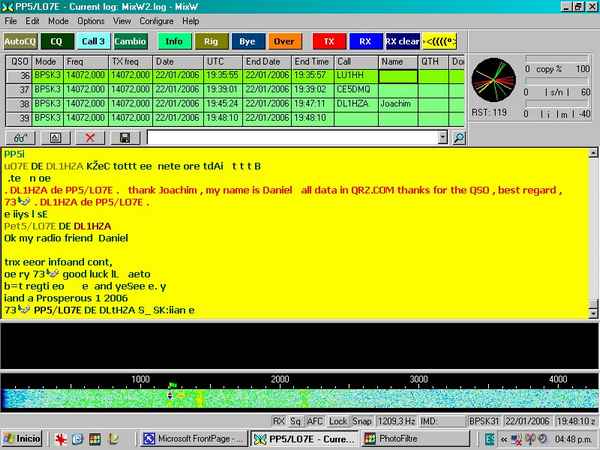This screenshot has width=600, height=450.
Task: Click the binoculars search icon button
Action: point(21,138)
